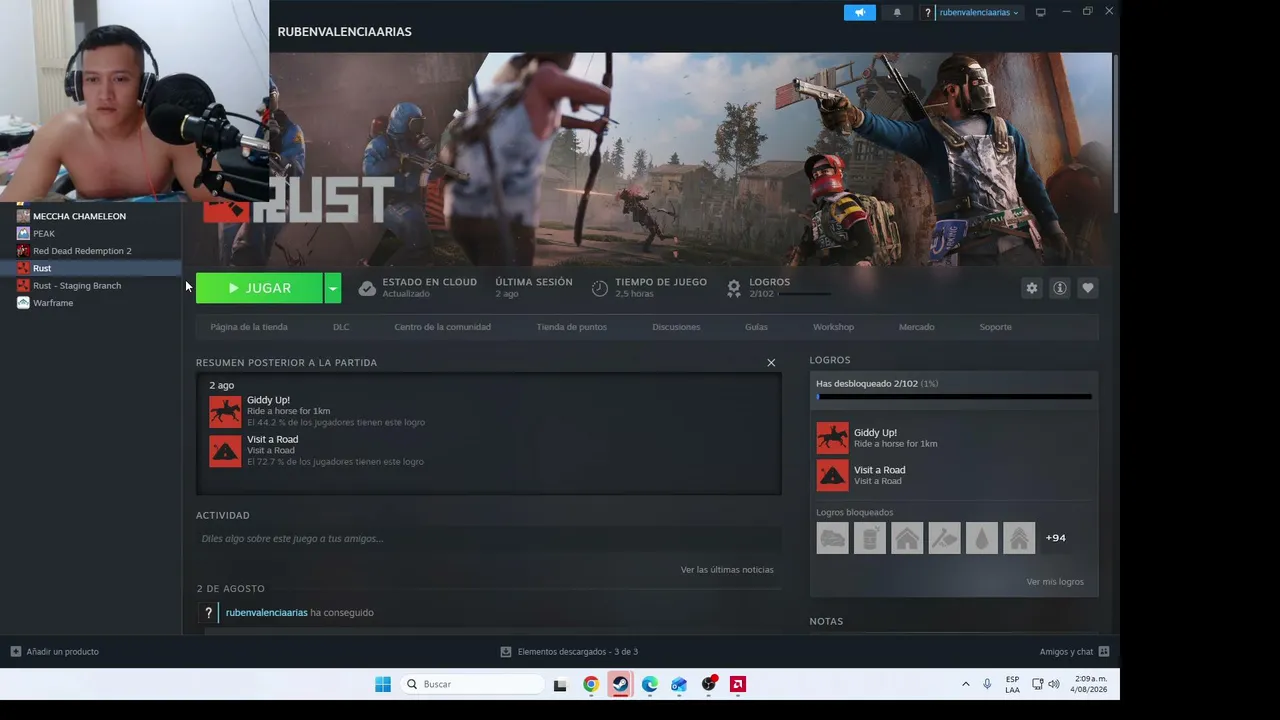This screenshot has height=720, width=1280.
Task: Open the Mercado tab
Action: [x=916, y=327]
